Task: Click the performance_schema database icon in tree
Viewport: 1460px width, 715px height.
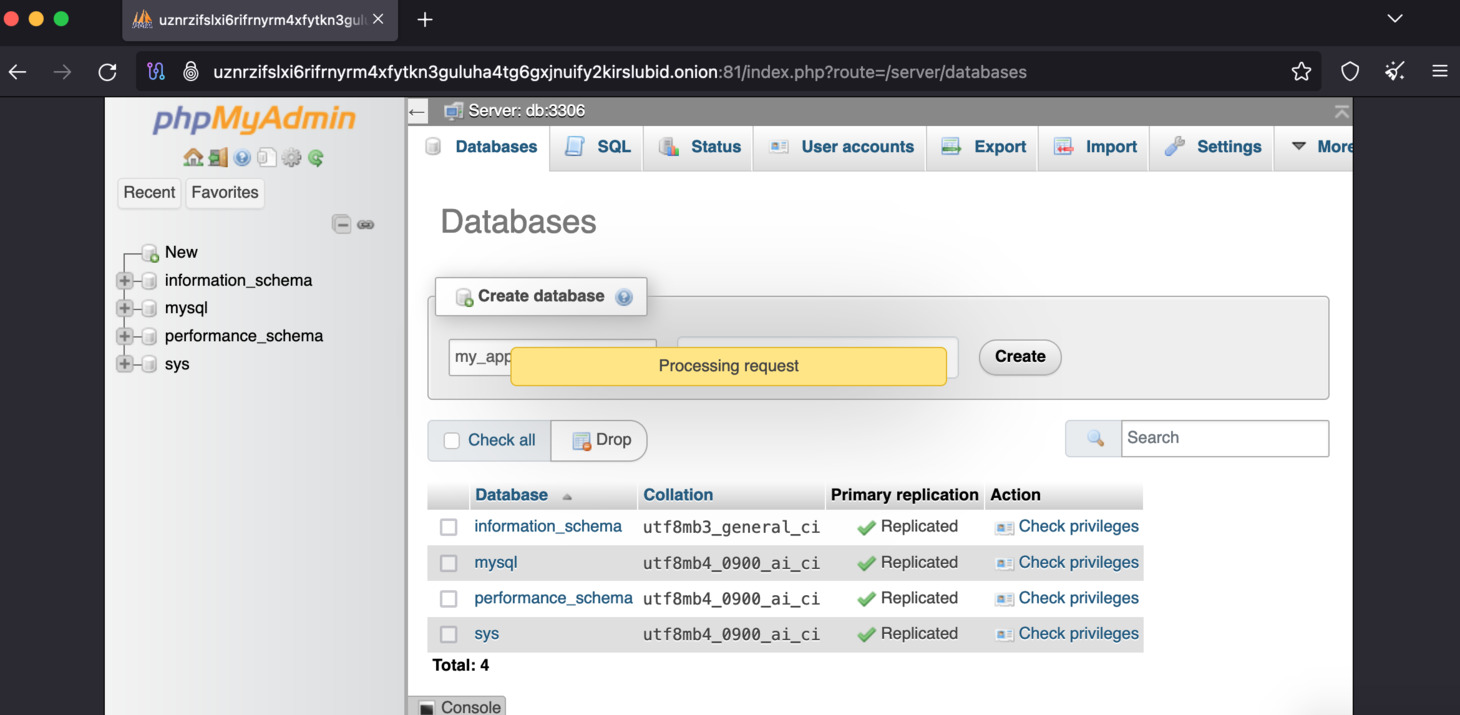Action: point(149,337)
